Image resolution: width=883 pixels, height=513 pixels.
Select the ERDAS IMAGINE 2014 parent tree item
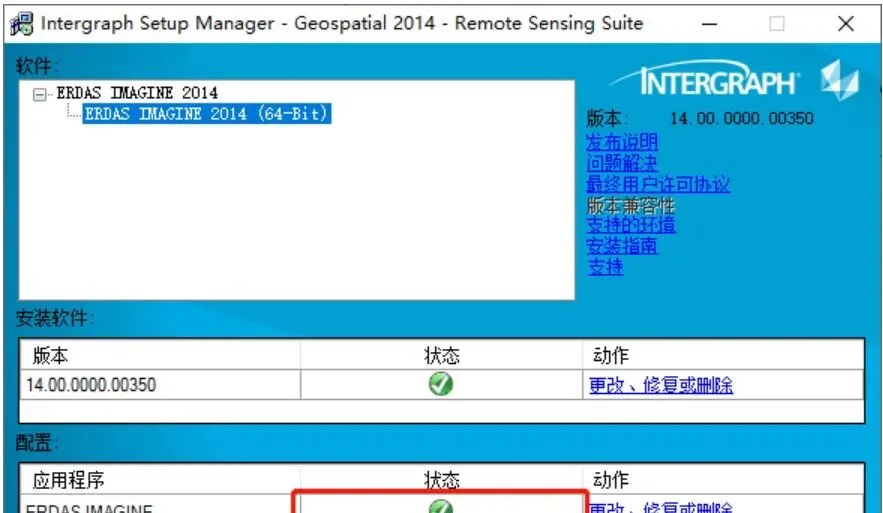click(137, 92)
